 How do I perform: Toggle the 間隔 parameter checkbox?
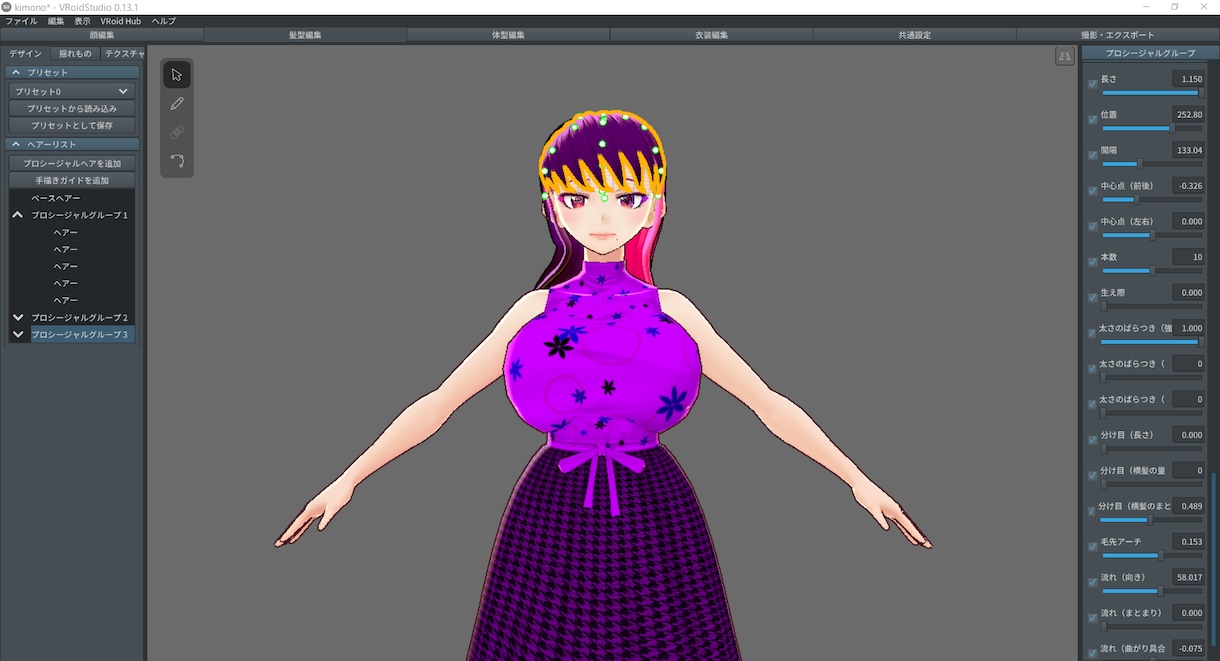1092,156
